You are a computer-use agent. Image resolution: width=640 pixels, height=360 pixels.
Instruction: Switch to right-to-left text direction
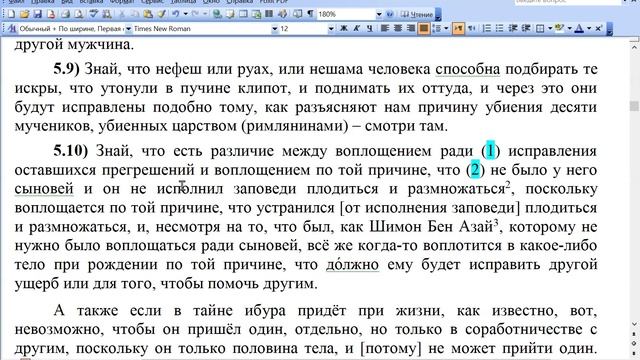coord(472,28)
